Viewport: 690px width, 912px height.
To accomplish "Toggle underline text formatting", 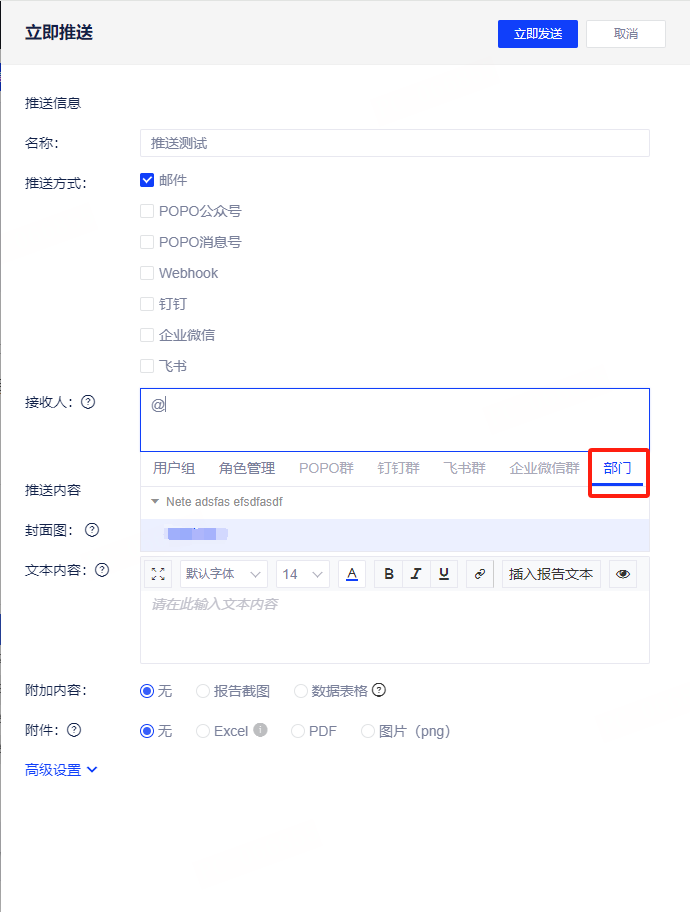I will click(x=442, y=574).
